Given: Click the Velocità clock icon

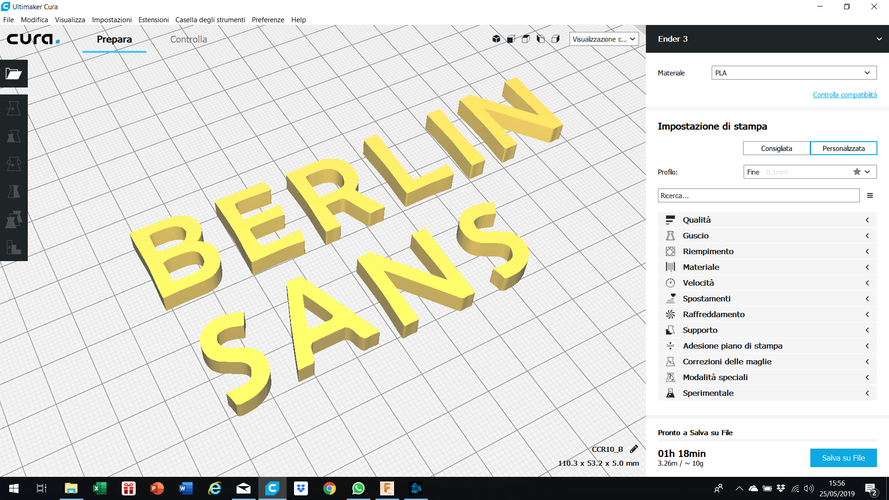Looking at the screenshot, I should point(670,283).
